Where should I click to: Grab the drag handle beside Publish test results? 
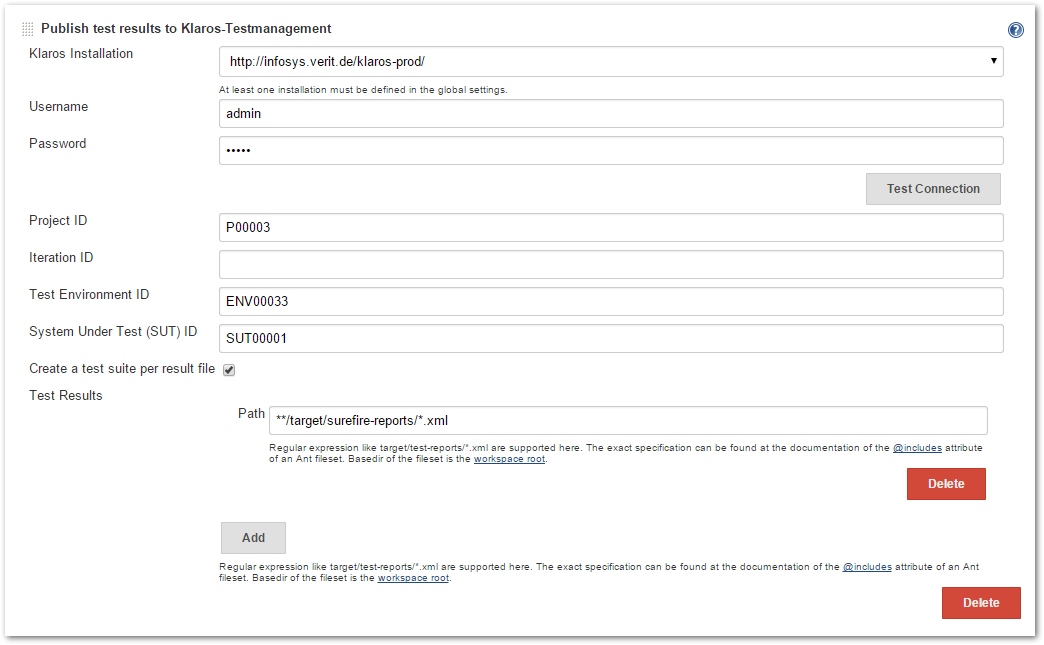(x=27, y=29)
